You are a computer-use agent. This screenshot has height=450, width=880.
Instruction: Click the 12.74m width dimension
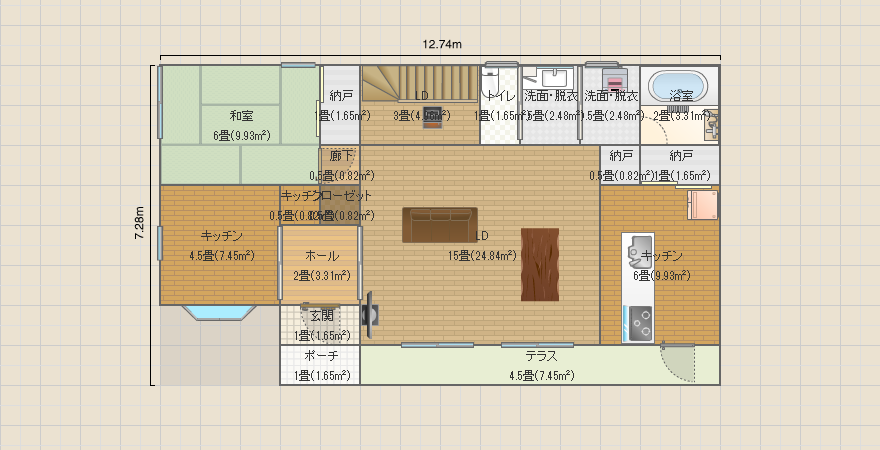(441, 44)
